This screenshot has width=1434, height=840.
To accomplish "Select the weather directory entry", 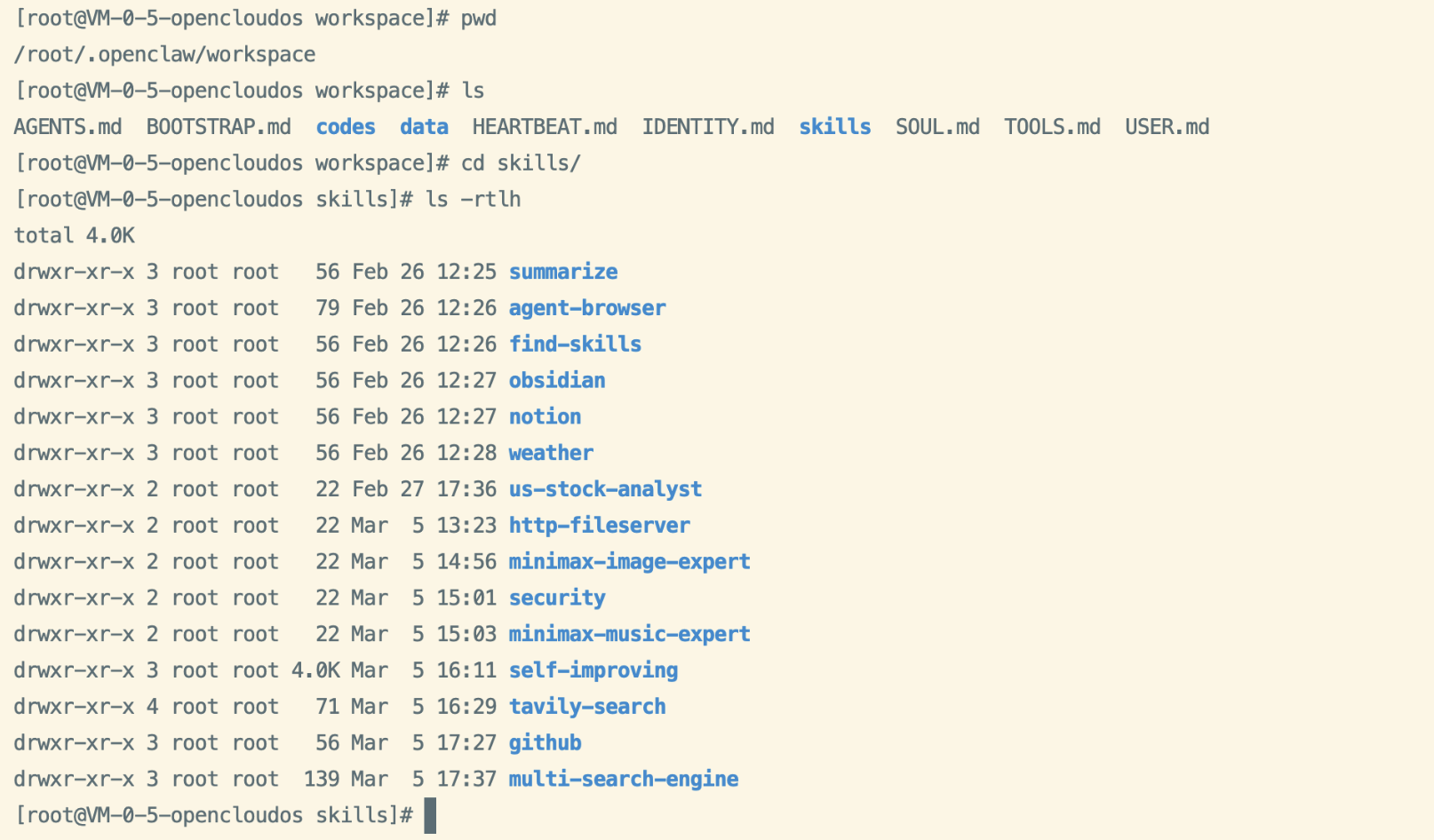I will click(551, 453).
